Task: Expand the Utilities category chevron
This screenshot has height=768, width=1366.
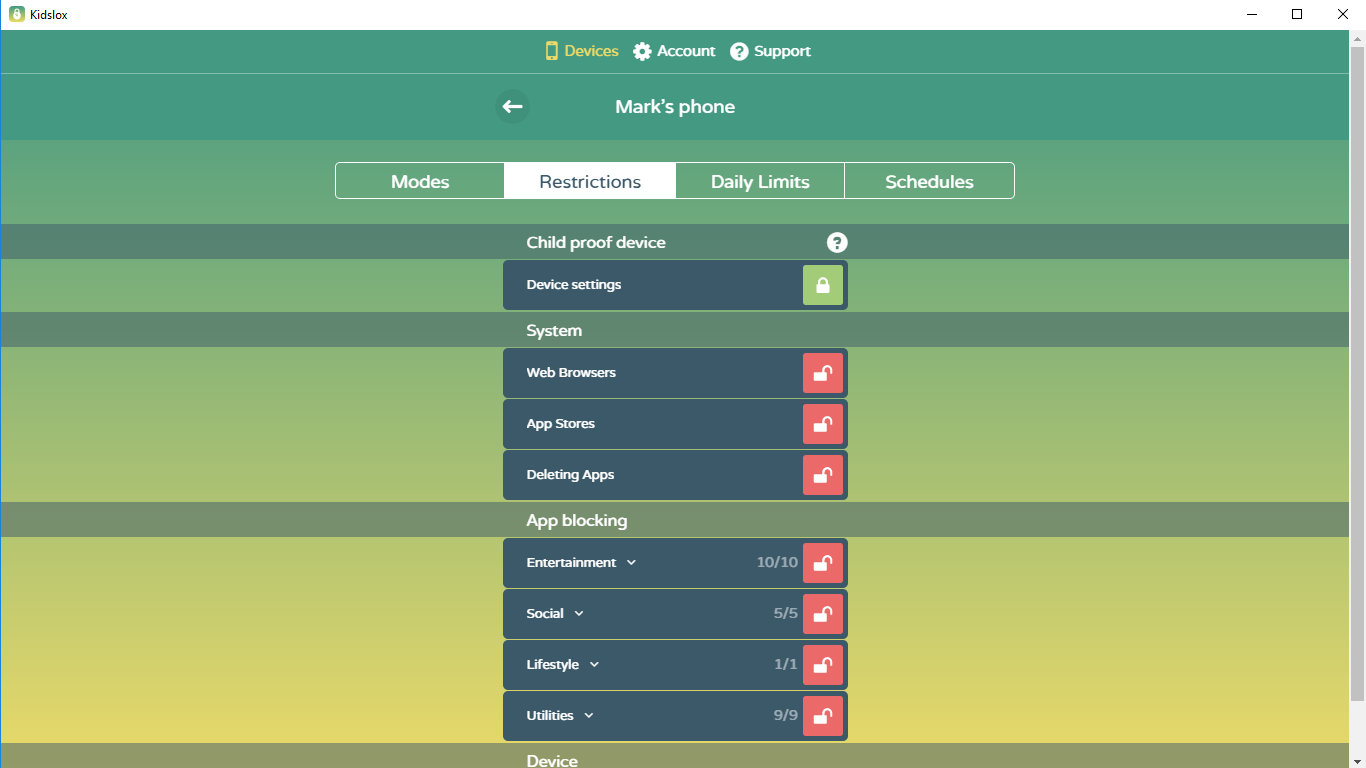Action: click(589, 716)
